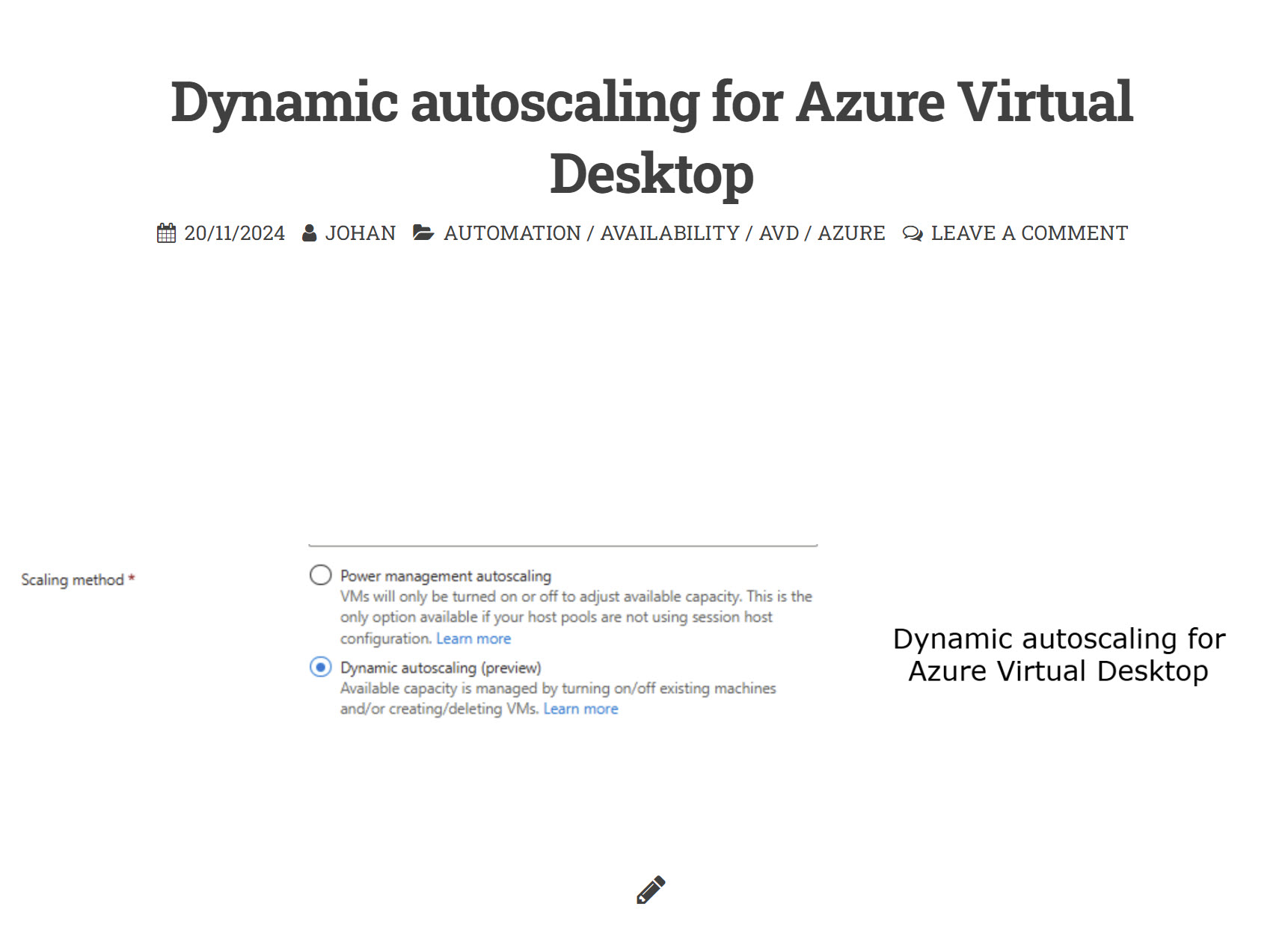Click the Power management autoscaling label text

point(446,576)
